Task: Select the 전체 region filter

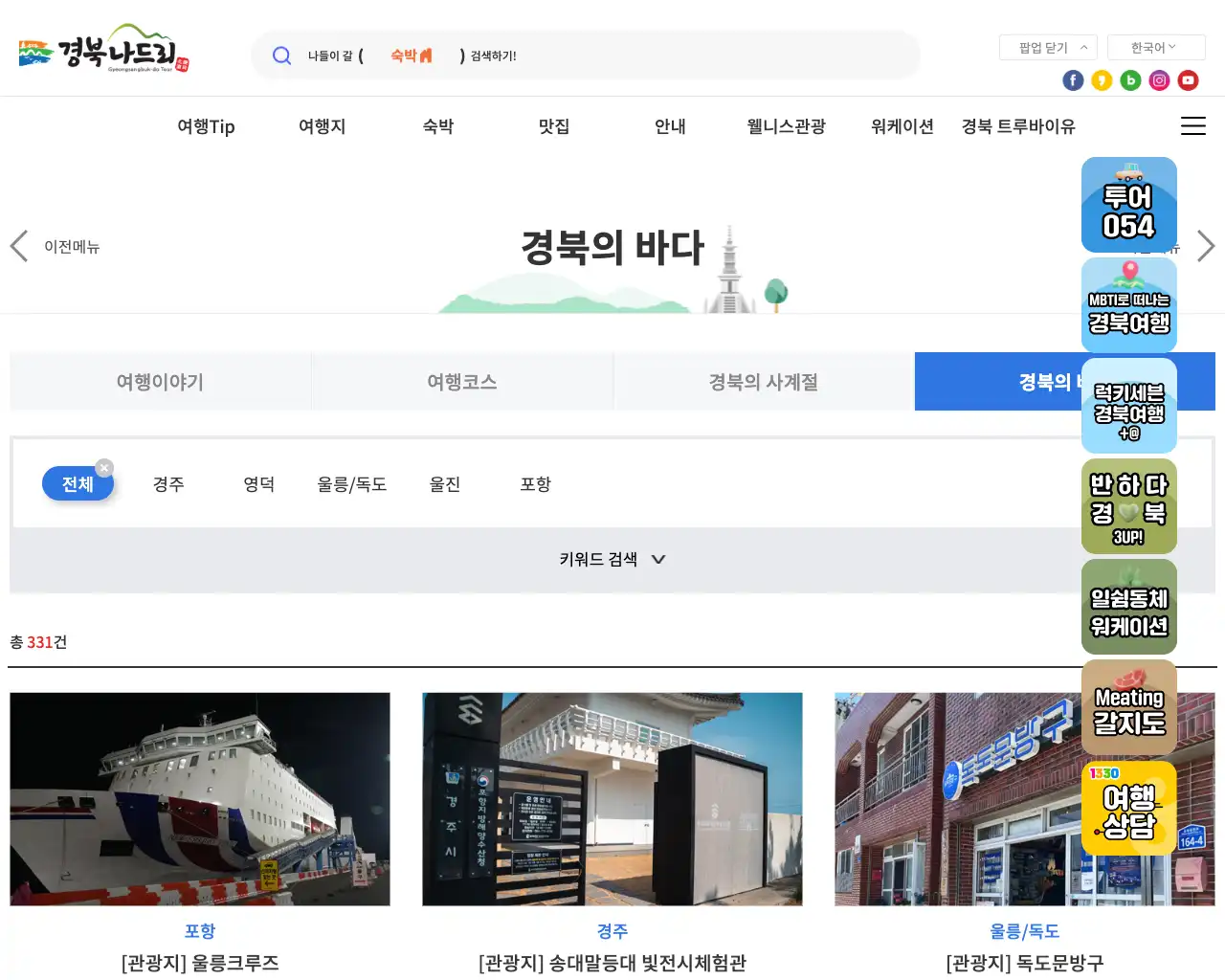Action: pos(78,484)
